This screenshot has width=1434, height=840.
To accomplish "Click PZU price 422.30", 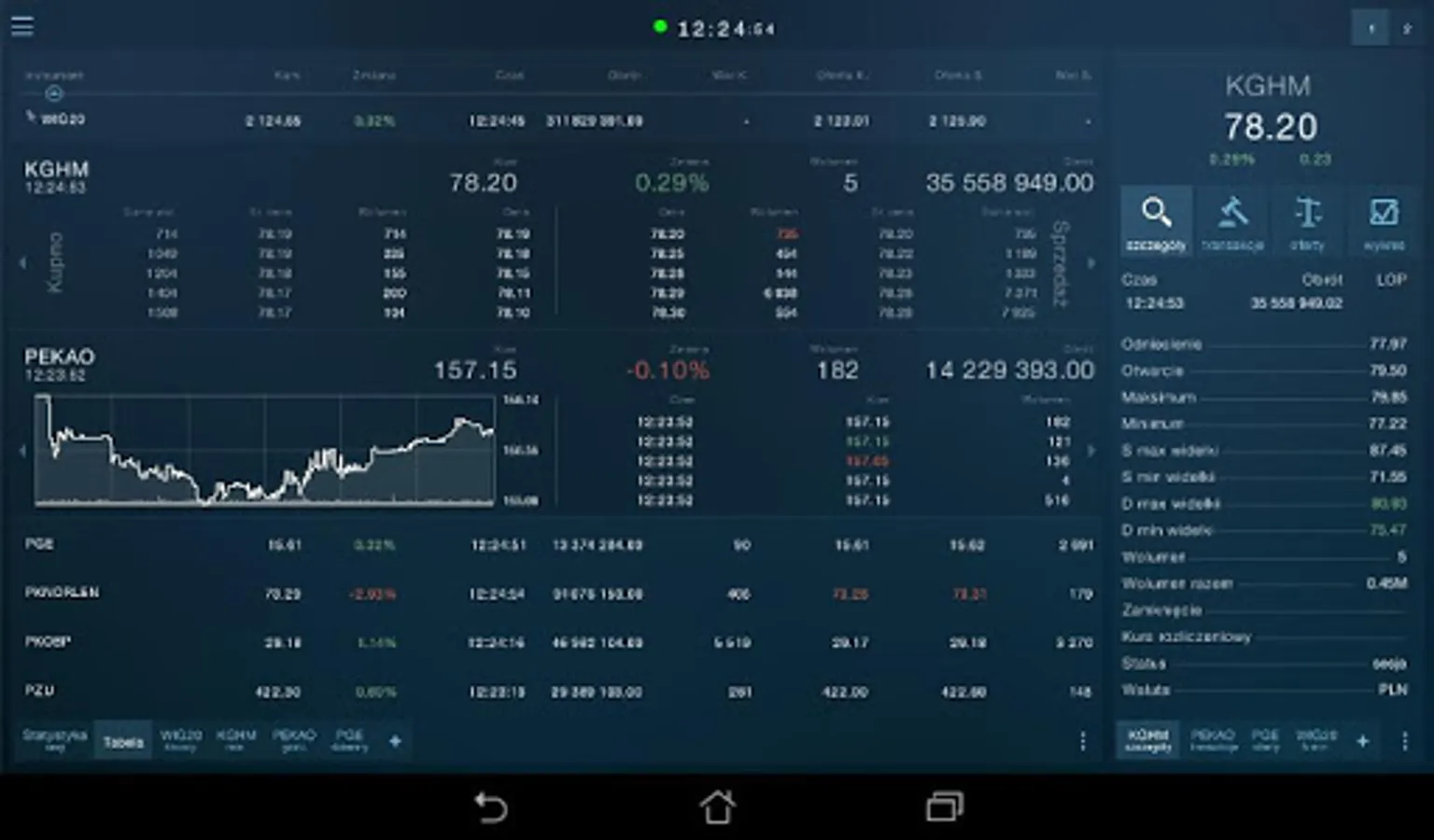I will [278, 693].
